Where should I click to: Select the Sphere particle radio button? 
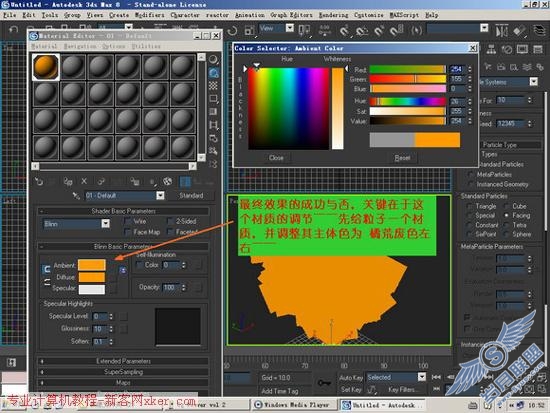[x=506, y=234]
